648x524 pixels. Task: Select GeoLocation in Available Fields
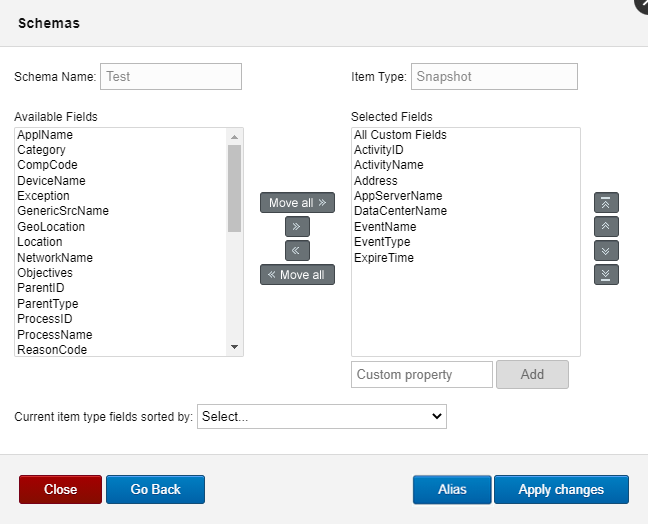(51, 226)
